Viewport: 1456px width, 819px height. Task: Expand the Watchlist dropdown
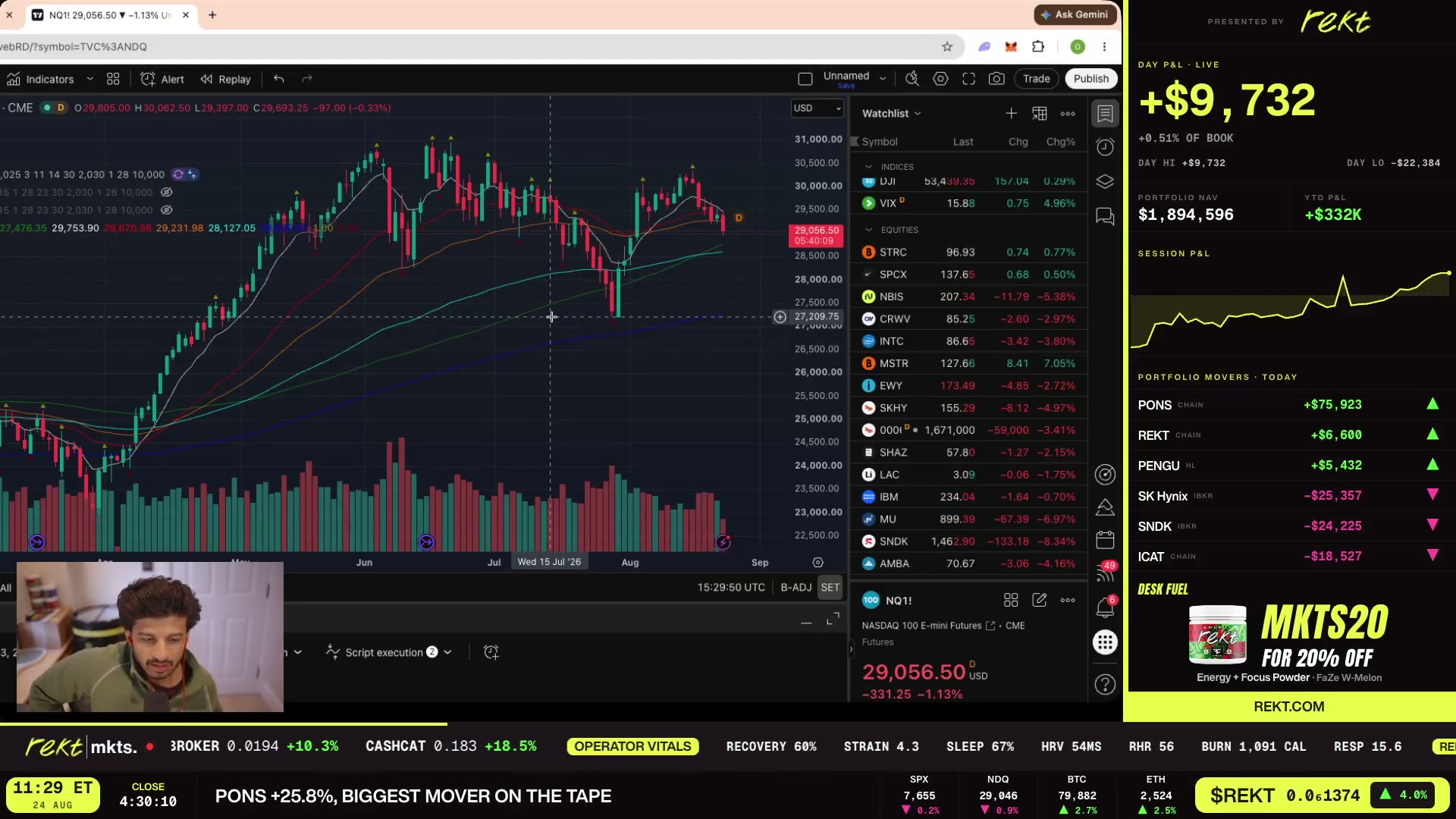pos(892,114)
